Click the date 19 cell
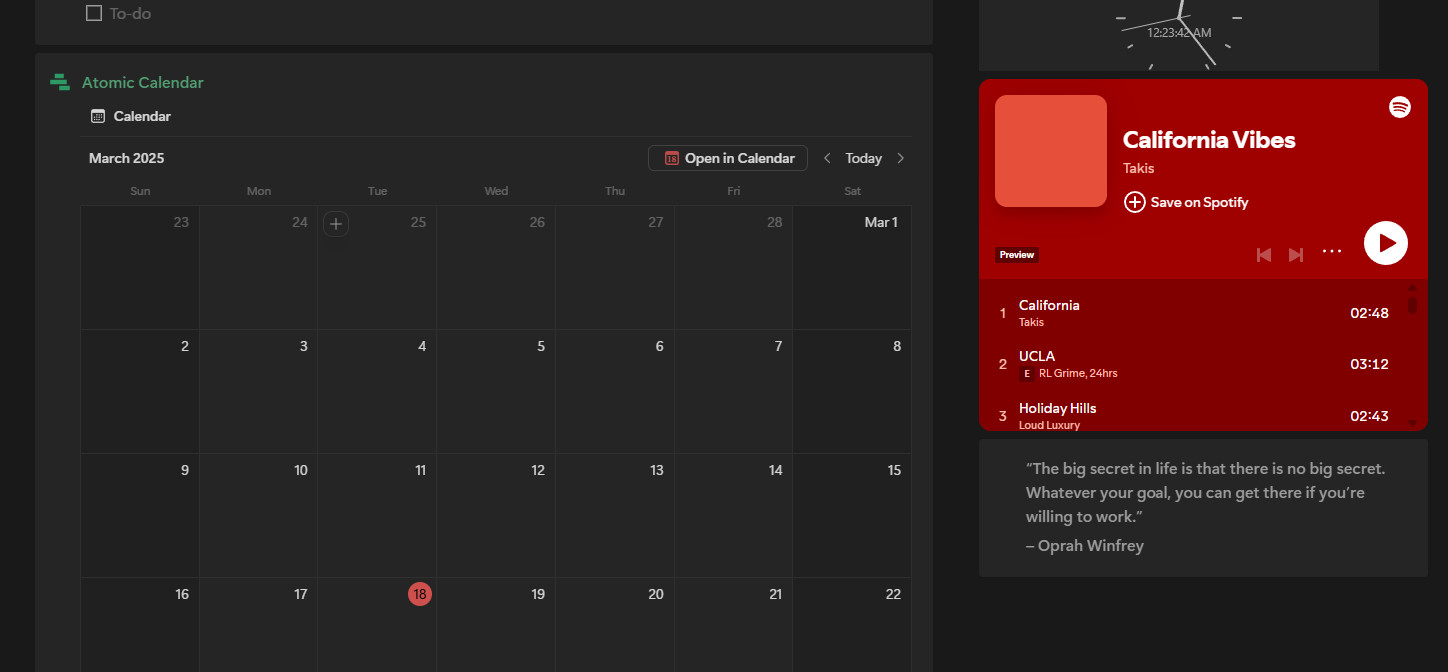Viewport: 1448px width, 672px height. (496, 625)
